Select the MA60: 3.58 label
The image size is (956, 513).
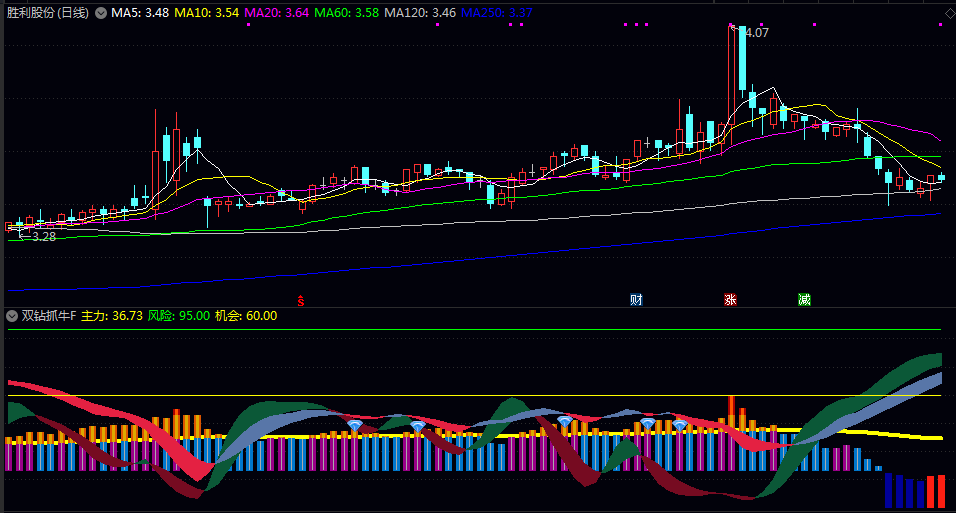[x=346, y=13]
